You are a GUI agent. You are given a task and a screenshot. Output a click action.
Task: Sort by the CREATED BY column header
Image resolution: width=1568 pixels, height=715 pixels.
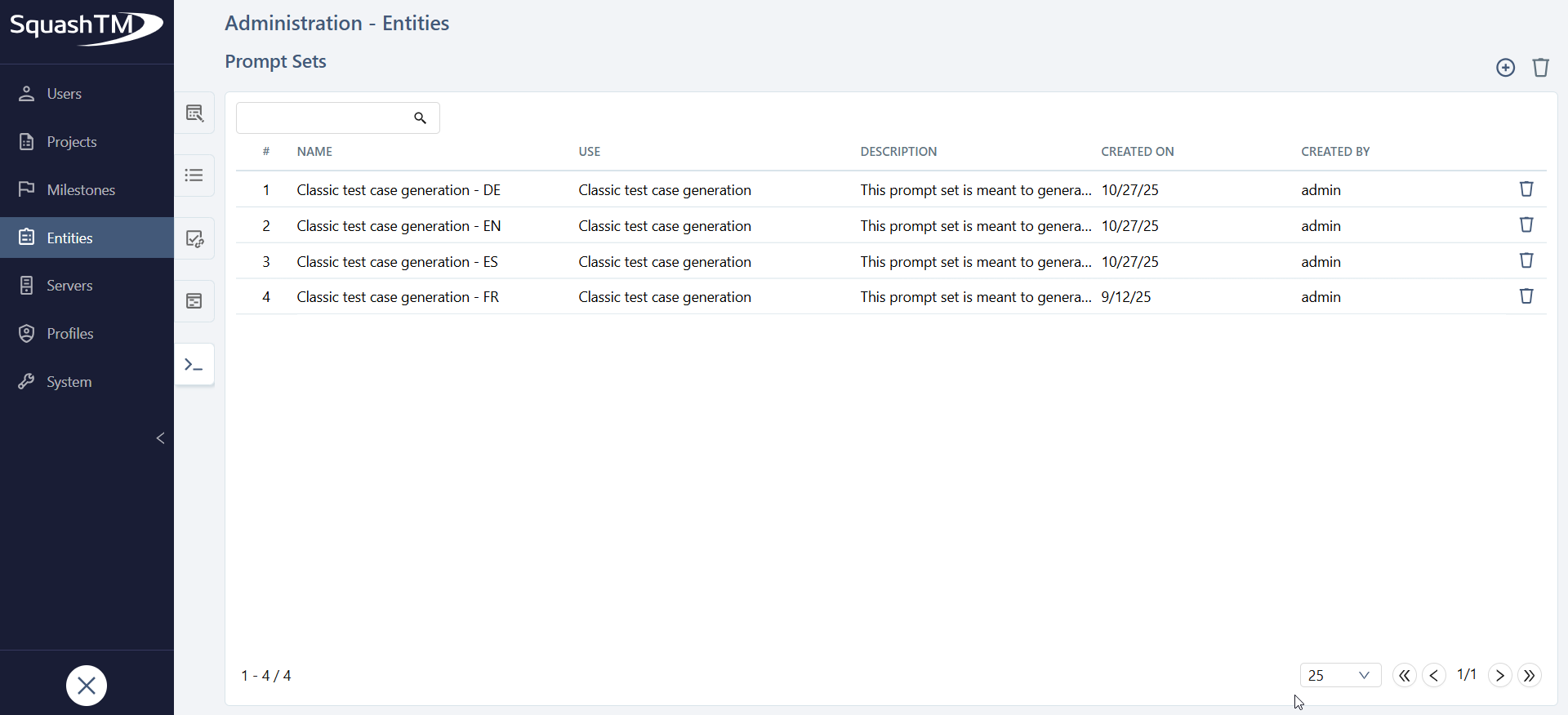coord(1335,152)
